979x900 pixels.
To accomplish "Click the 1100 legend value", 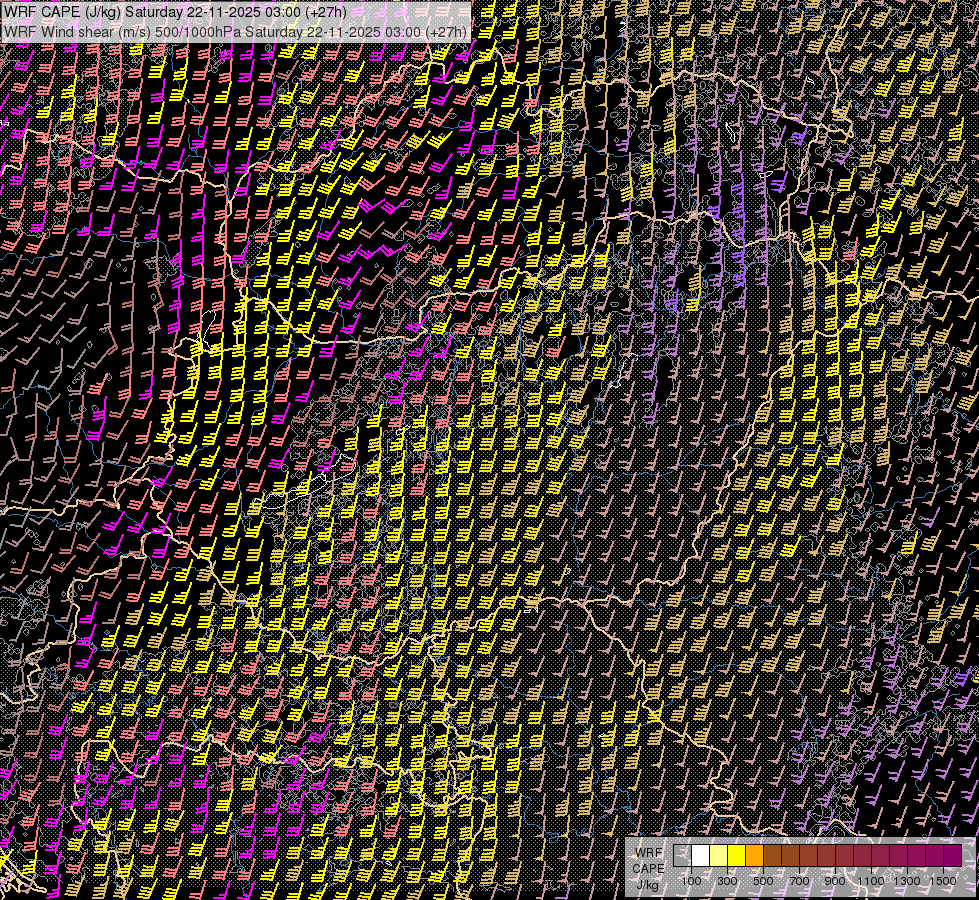I will [x=870, y=881].
